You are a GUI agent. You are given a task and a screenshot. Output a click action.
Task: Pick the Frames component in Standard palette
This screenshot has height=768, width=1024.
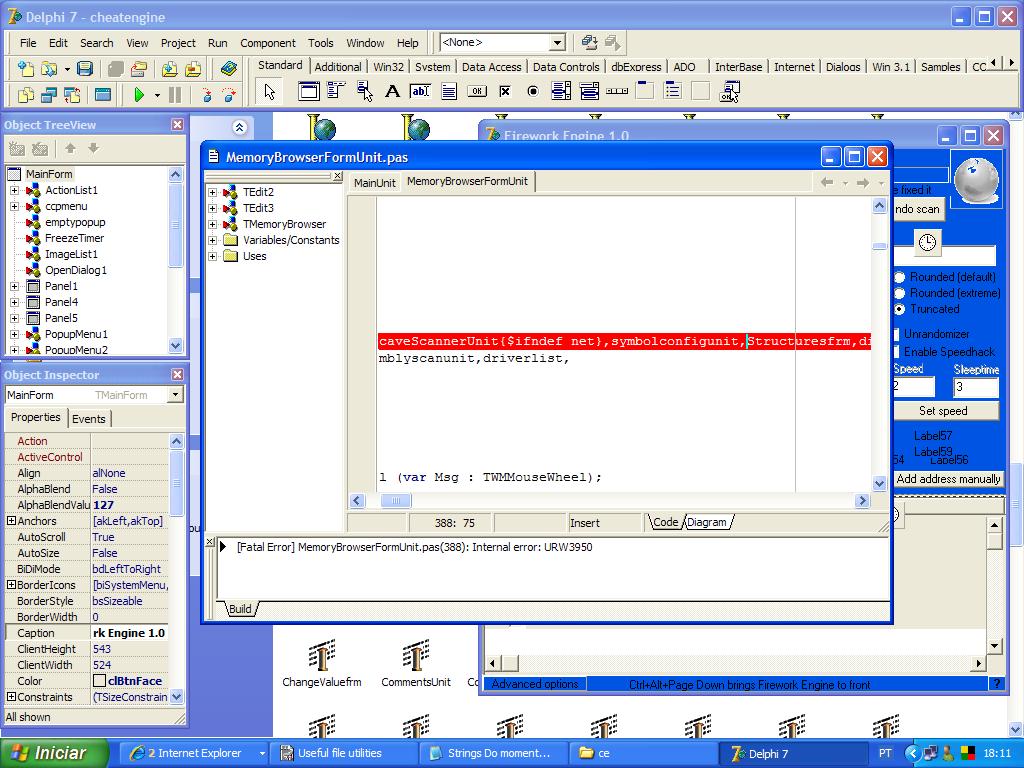309,92
